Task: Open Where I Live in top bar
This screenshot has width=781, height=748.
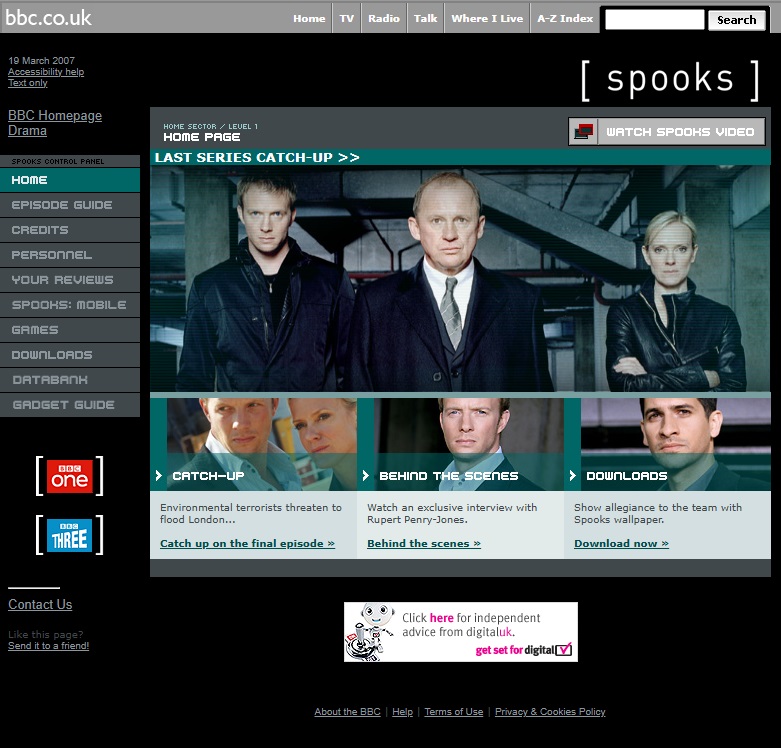Action: (487, 18)
